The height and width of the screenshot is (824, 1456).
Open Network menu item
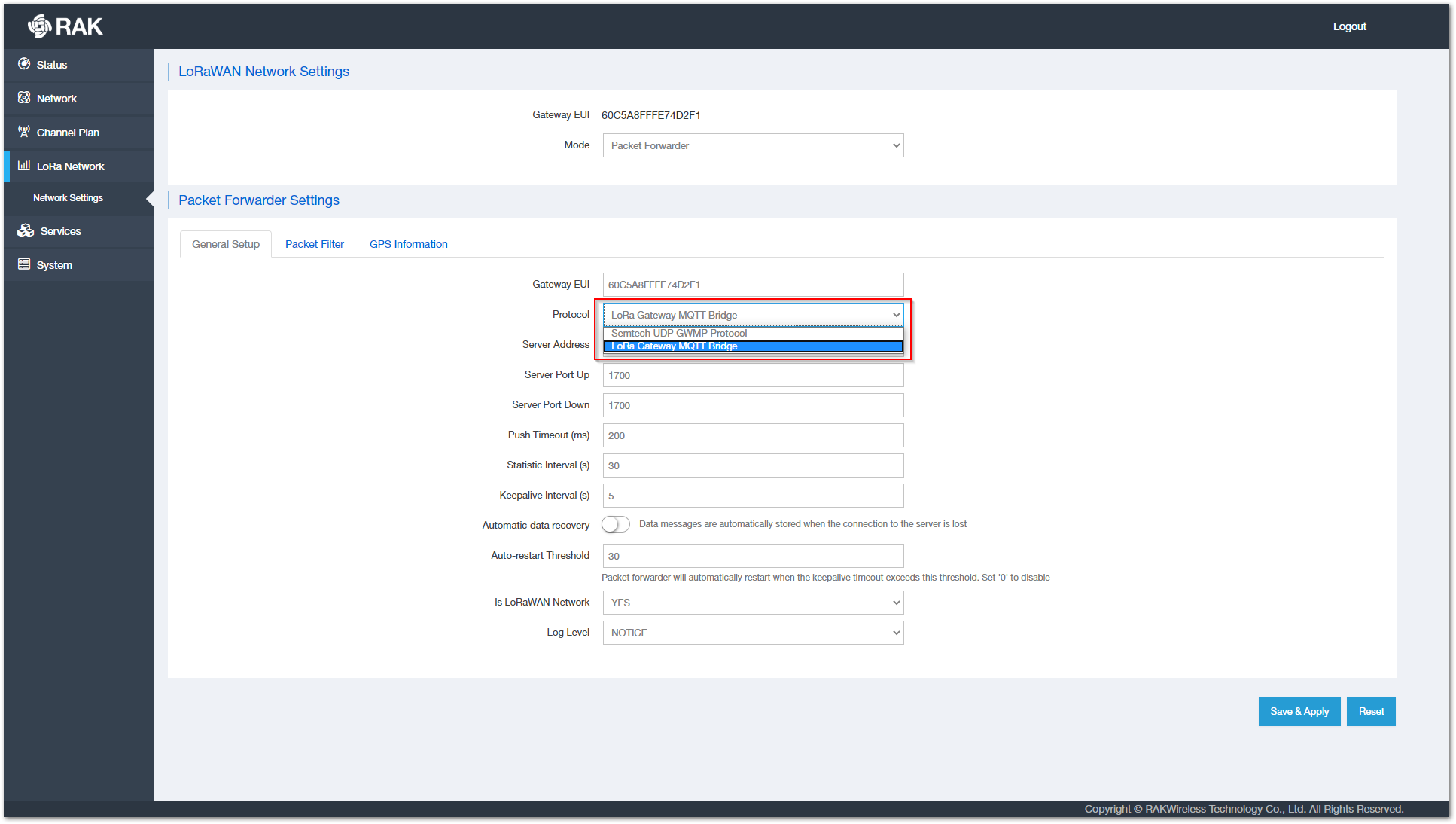pyautogui.click(x=79, y=99)
